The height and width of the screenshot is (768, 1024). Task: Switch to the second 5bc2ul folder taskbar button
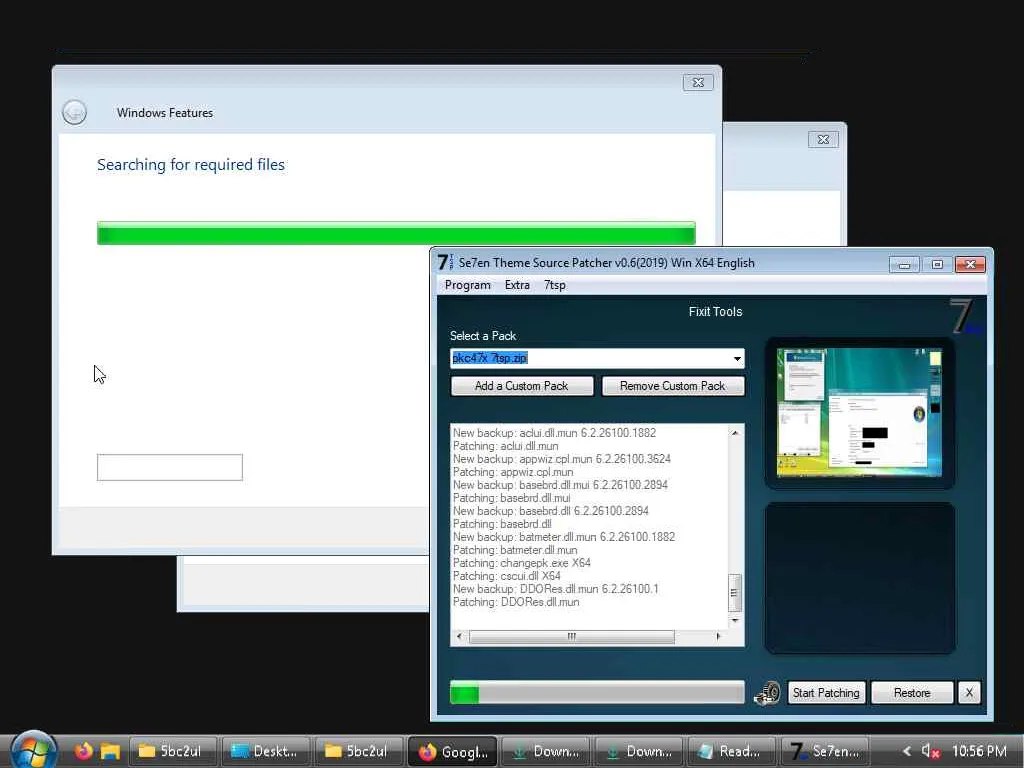[359, 751]
